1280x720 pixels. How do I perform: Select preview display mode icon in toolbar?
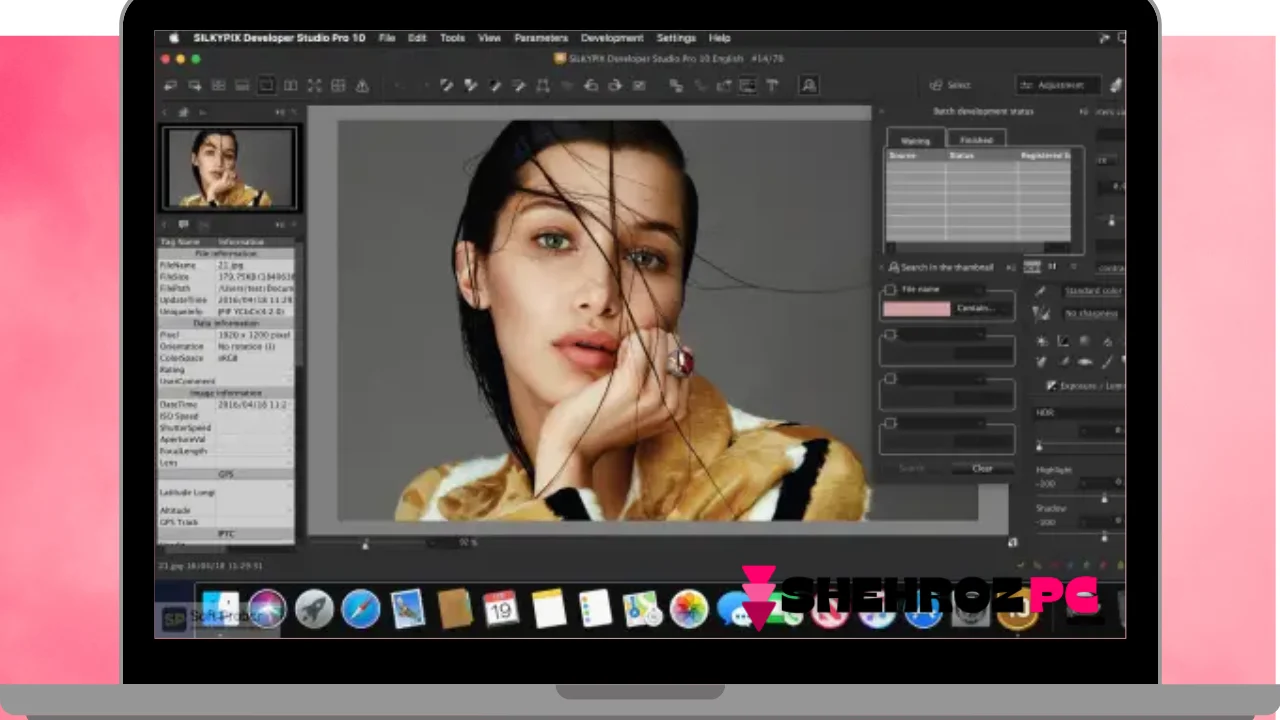(266, 86)
